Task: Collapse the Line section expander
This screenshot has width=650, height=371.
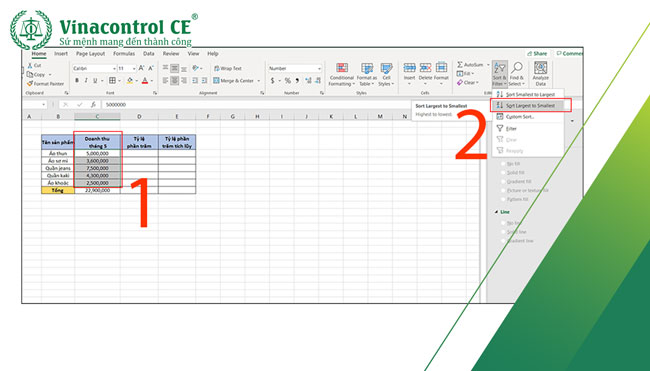Action: tap(496, 212)
